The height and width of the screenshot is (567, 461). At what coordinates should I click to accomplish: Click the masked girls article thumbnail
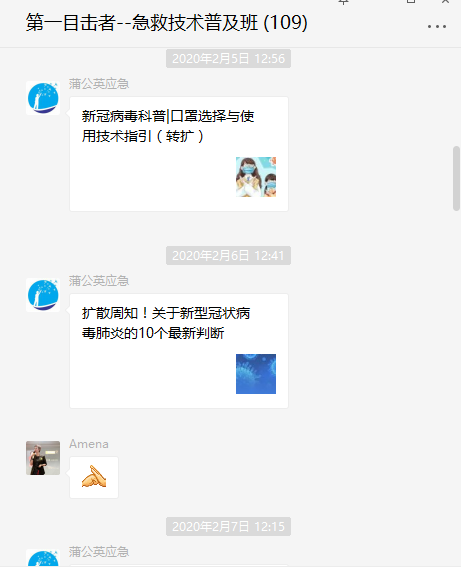[256, 177]
